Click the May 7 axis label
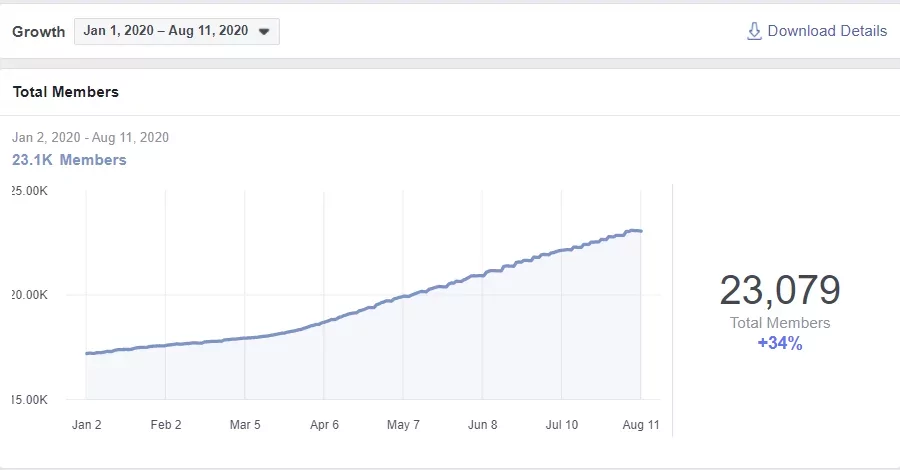Image resolution: width=900 pixels, height=470 pixels. pyautogui.click(x=403, y=425)
